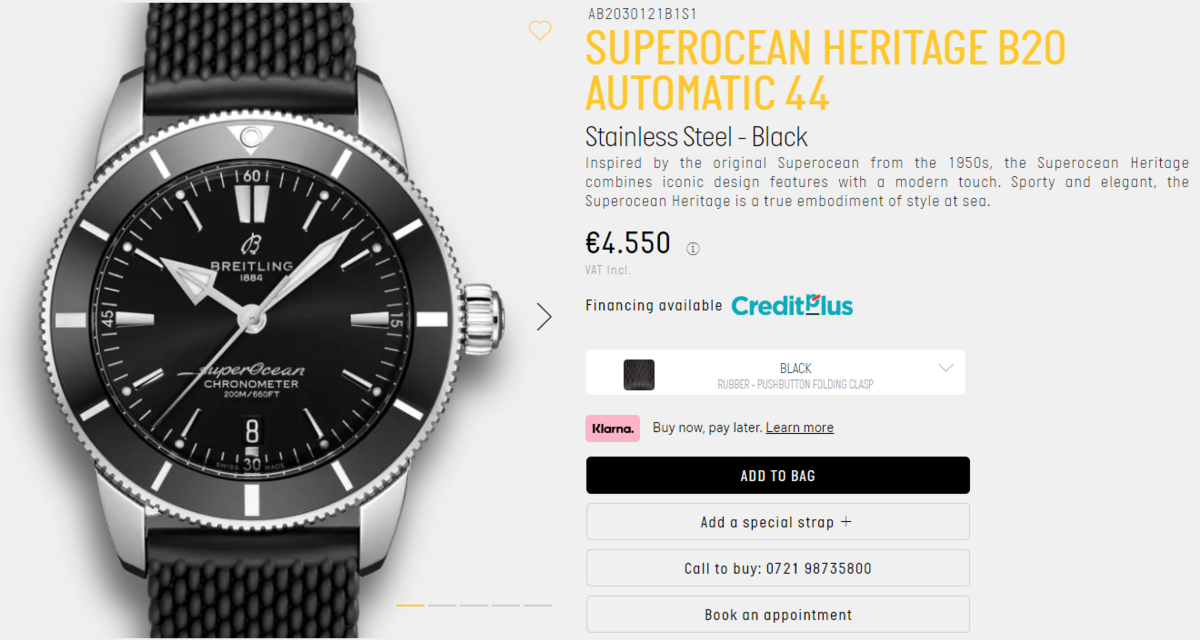
Task: Click the pink Klarna badge
Action: (x=612, y=428)
